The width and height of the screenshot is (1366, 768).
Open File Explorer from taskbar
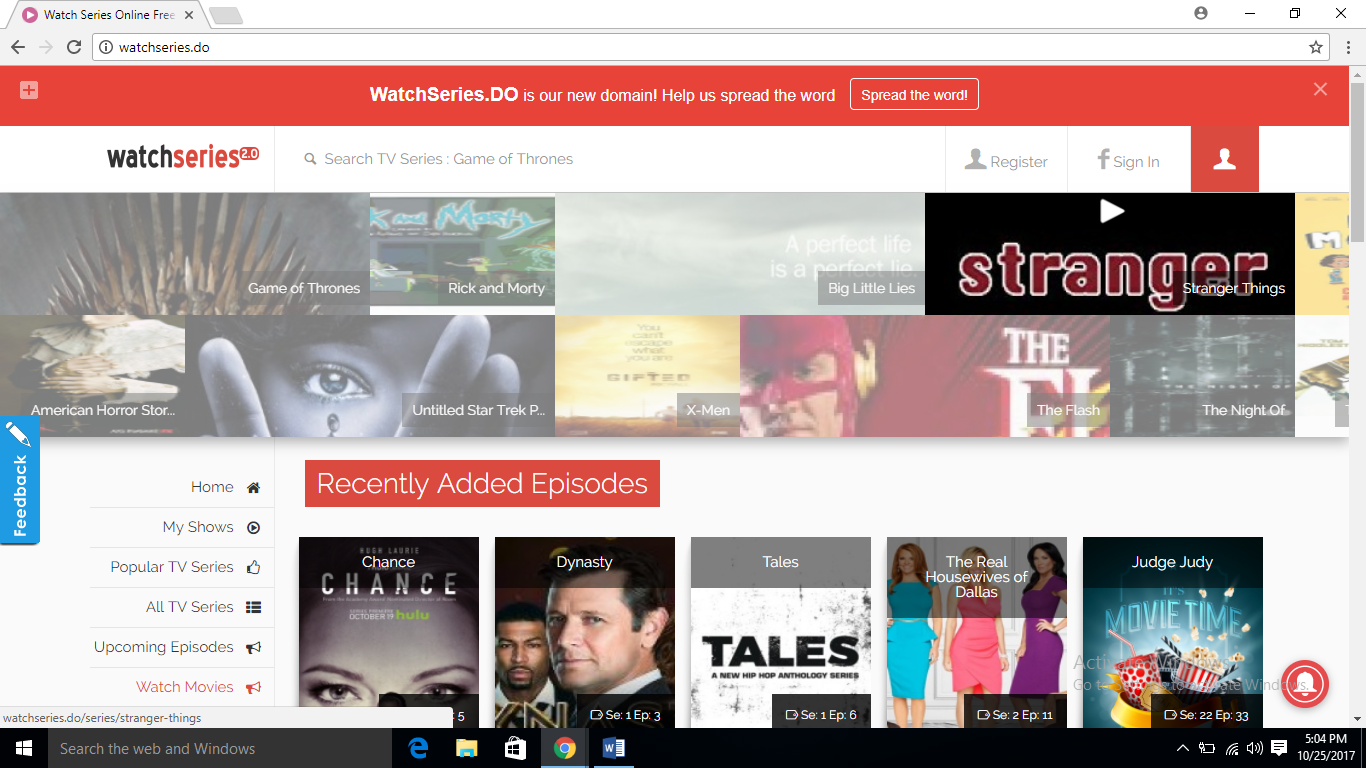(467, 748)
